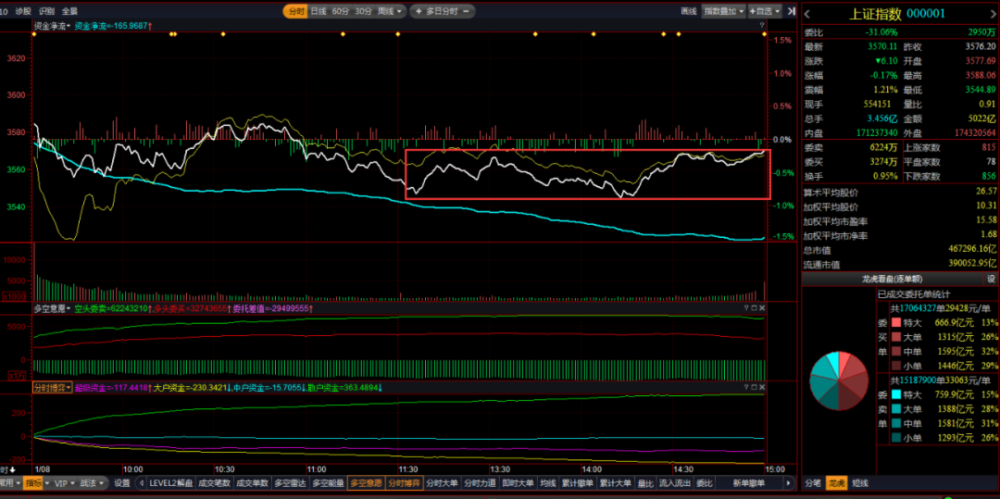The height and width of the screenshot is (499, 1000).
Task: Go to previous stock using the left chevron
Action: click(x=806, y=13)
